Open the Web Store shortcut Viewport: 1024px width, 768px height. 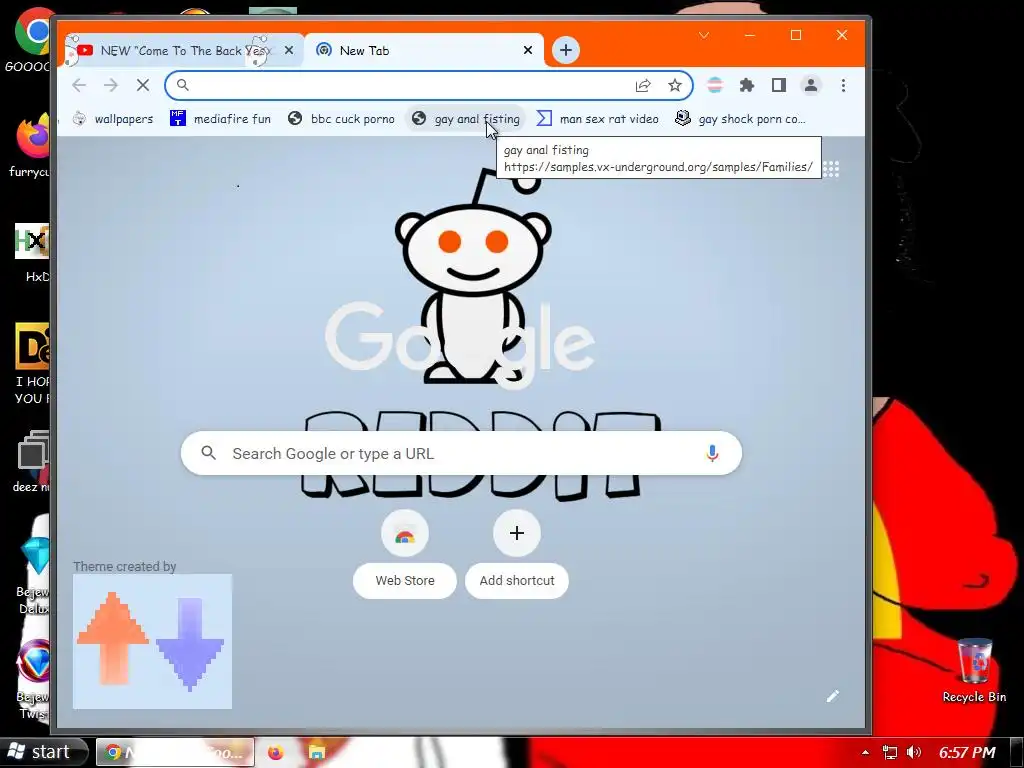(x=405, y=554)
